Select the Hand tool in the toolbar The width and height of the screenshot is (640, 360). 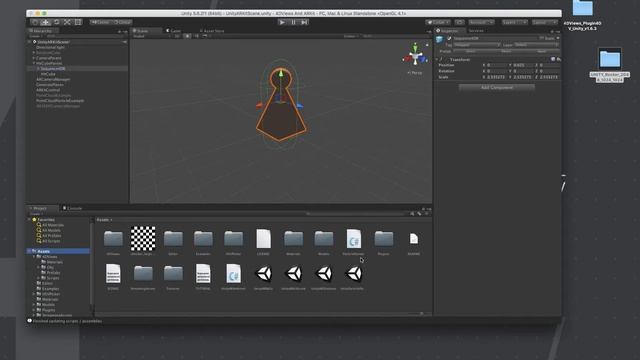[35, 22]
